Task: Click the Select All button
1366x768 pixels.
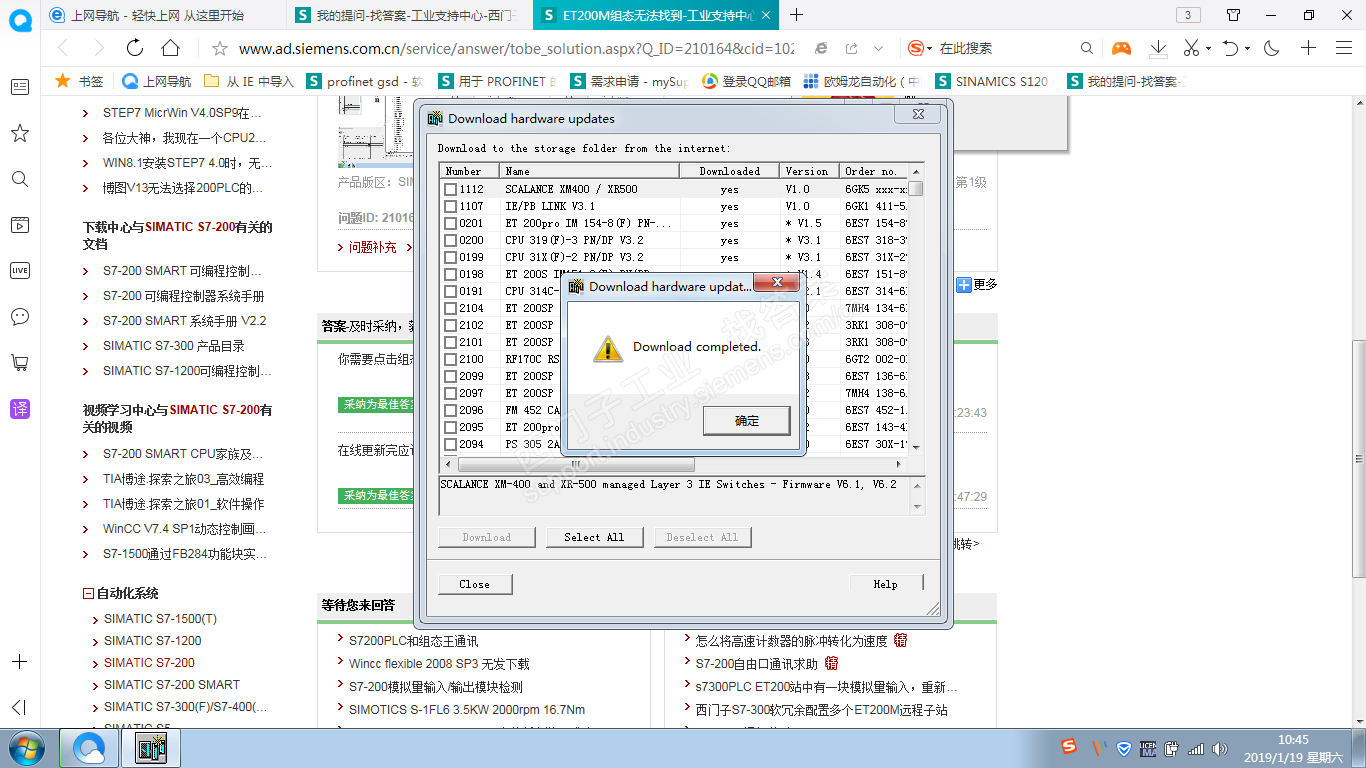Action: (x=594, y=537)
